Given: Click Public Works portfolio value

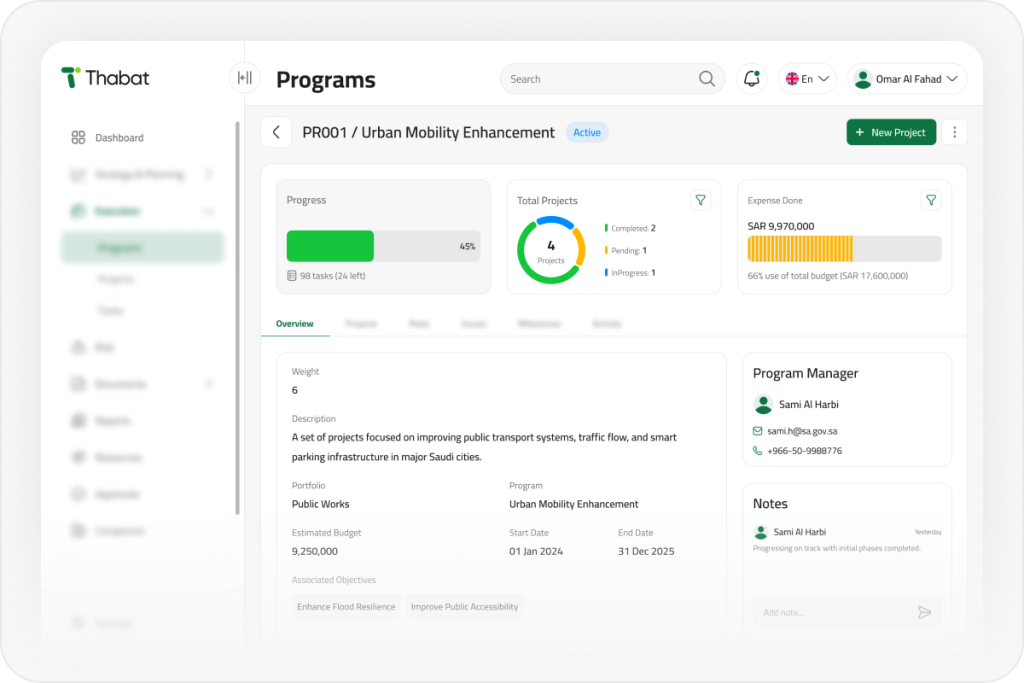Looking at the screenshot, I should click(321, 504).
